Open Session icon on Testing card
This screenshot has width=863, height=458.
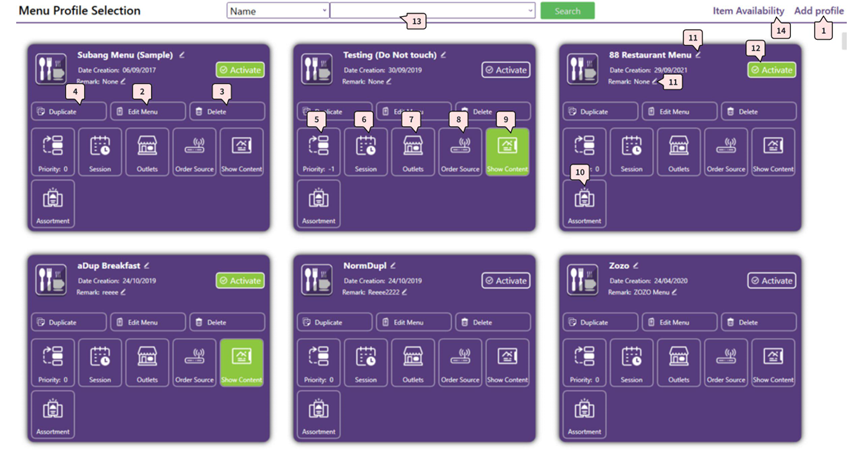(366, 152)
